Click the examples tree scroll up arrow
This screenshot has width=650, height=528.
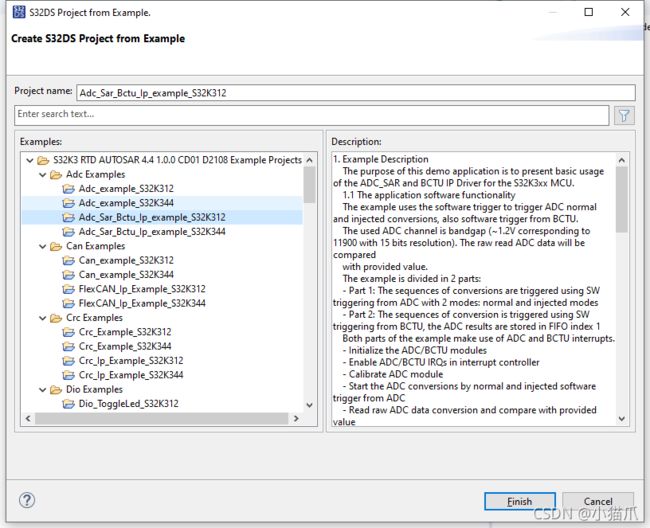click(309, 160)
